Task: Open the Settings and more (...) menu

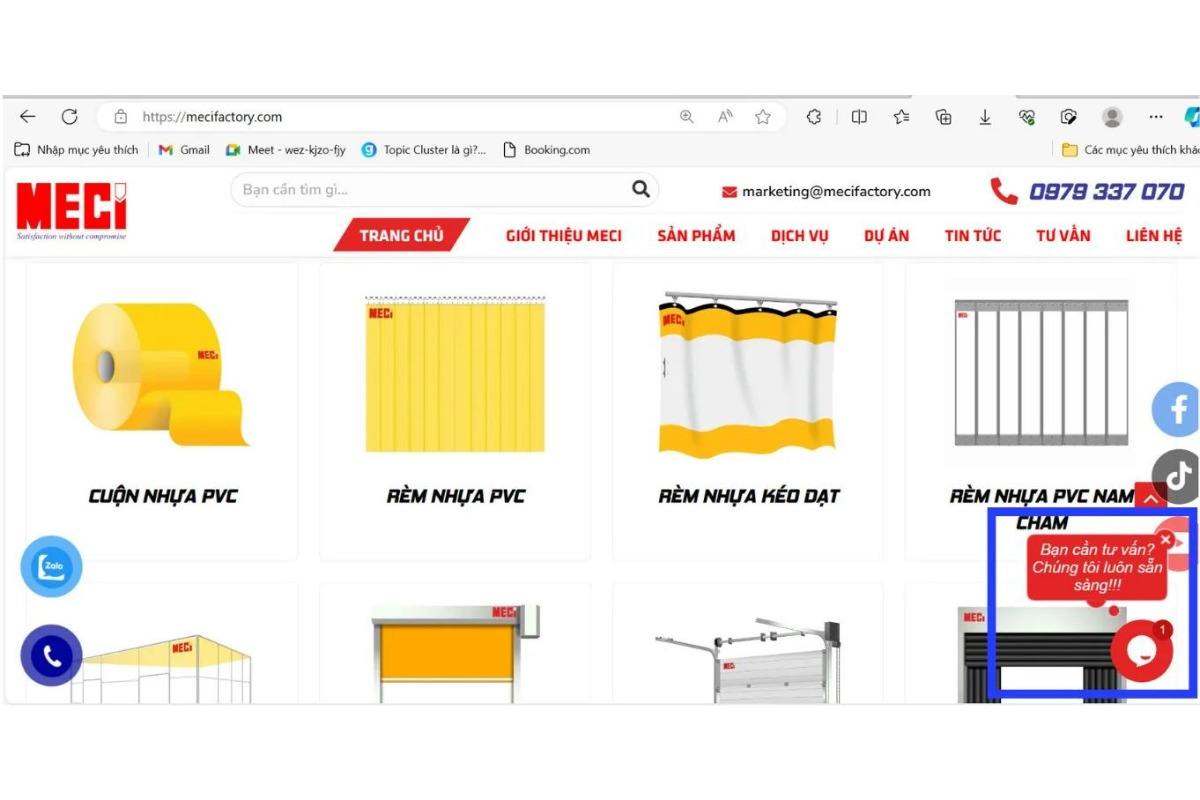Action: [x=1155, y=116]
